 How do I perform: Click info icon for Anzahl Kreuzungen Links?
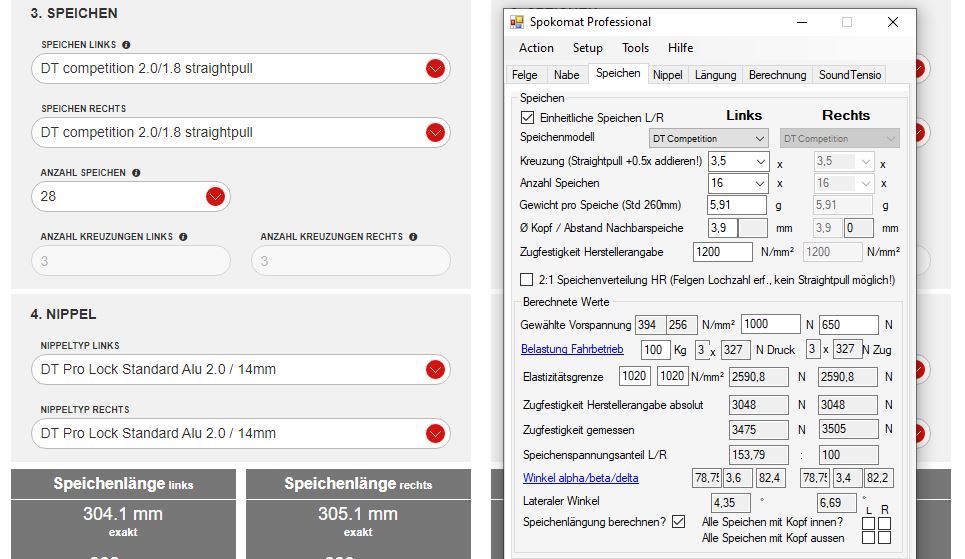[183, 237]
